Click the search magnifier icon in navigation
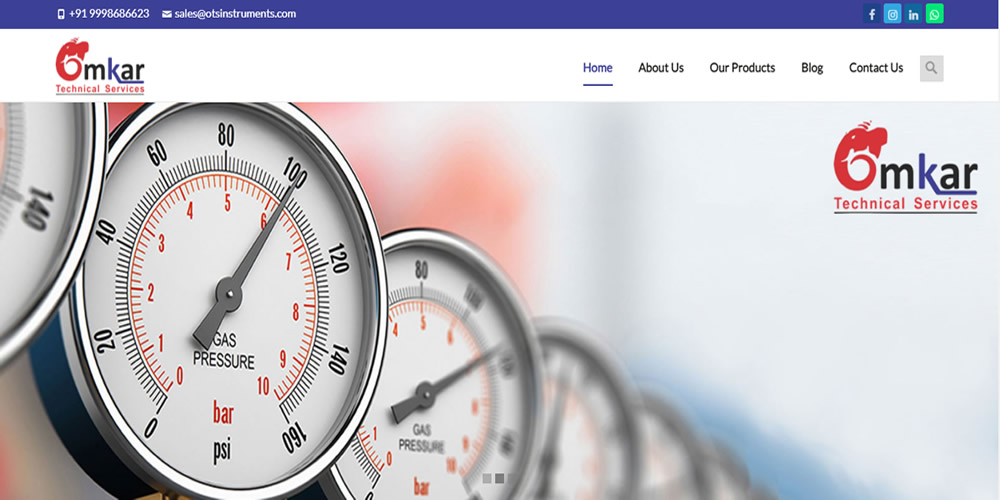1000x500 pixels. click(x=931, y=68)
